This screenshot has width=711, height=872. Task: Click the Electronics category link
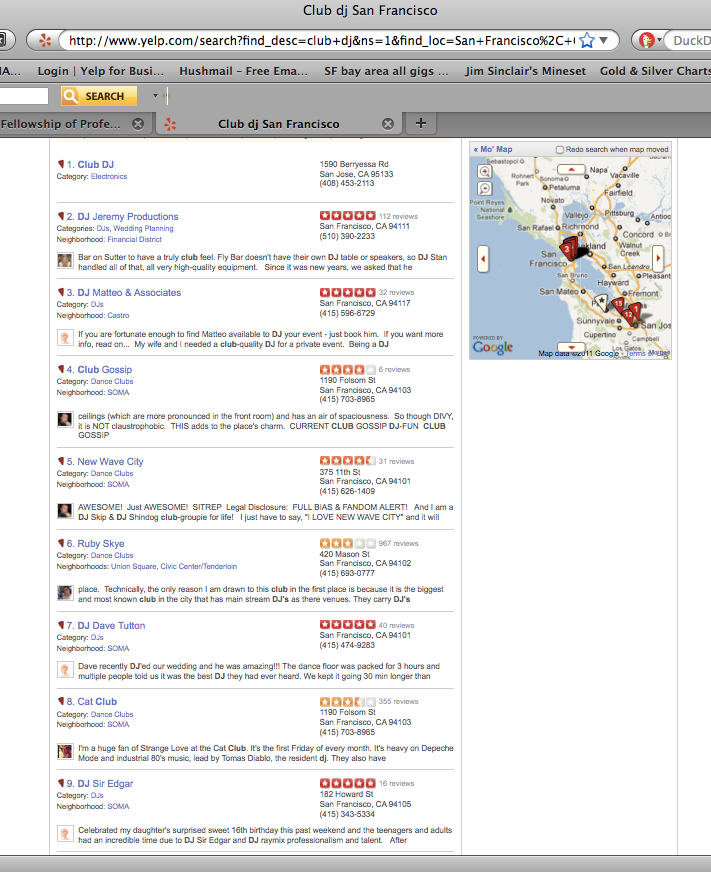pos(109,176)
